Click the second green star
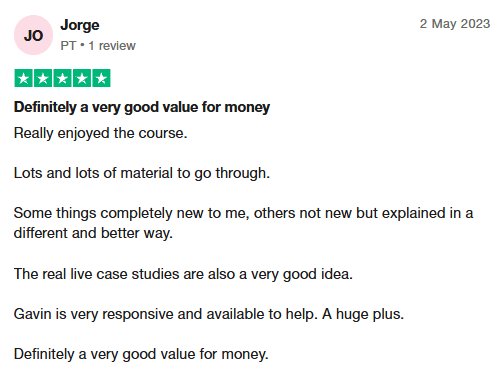This screenshot has height=375, width=503. pos(43,78)
